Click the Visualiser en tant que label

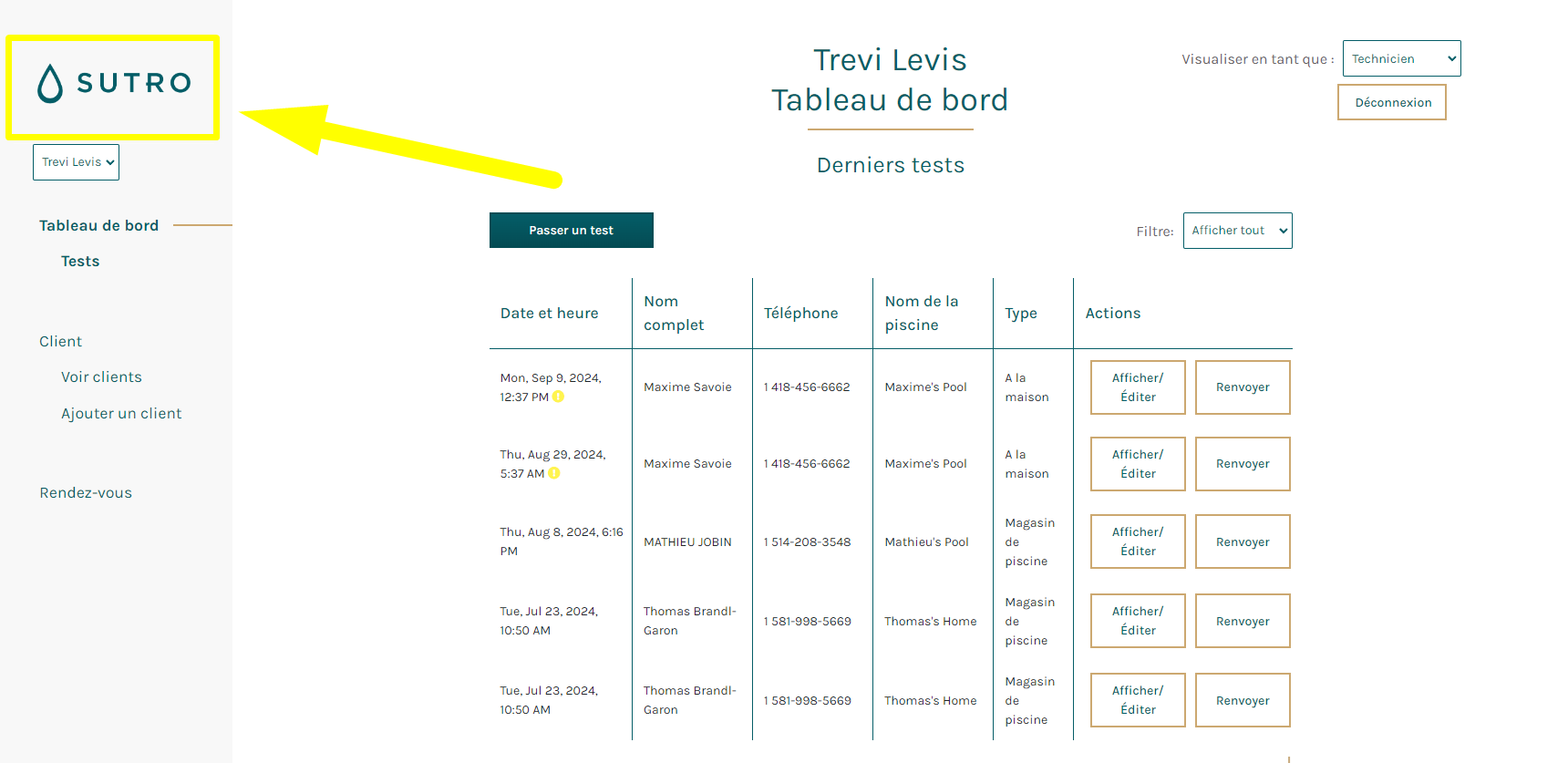coord(1258,59)
